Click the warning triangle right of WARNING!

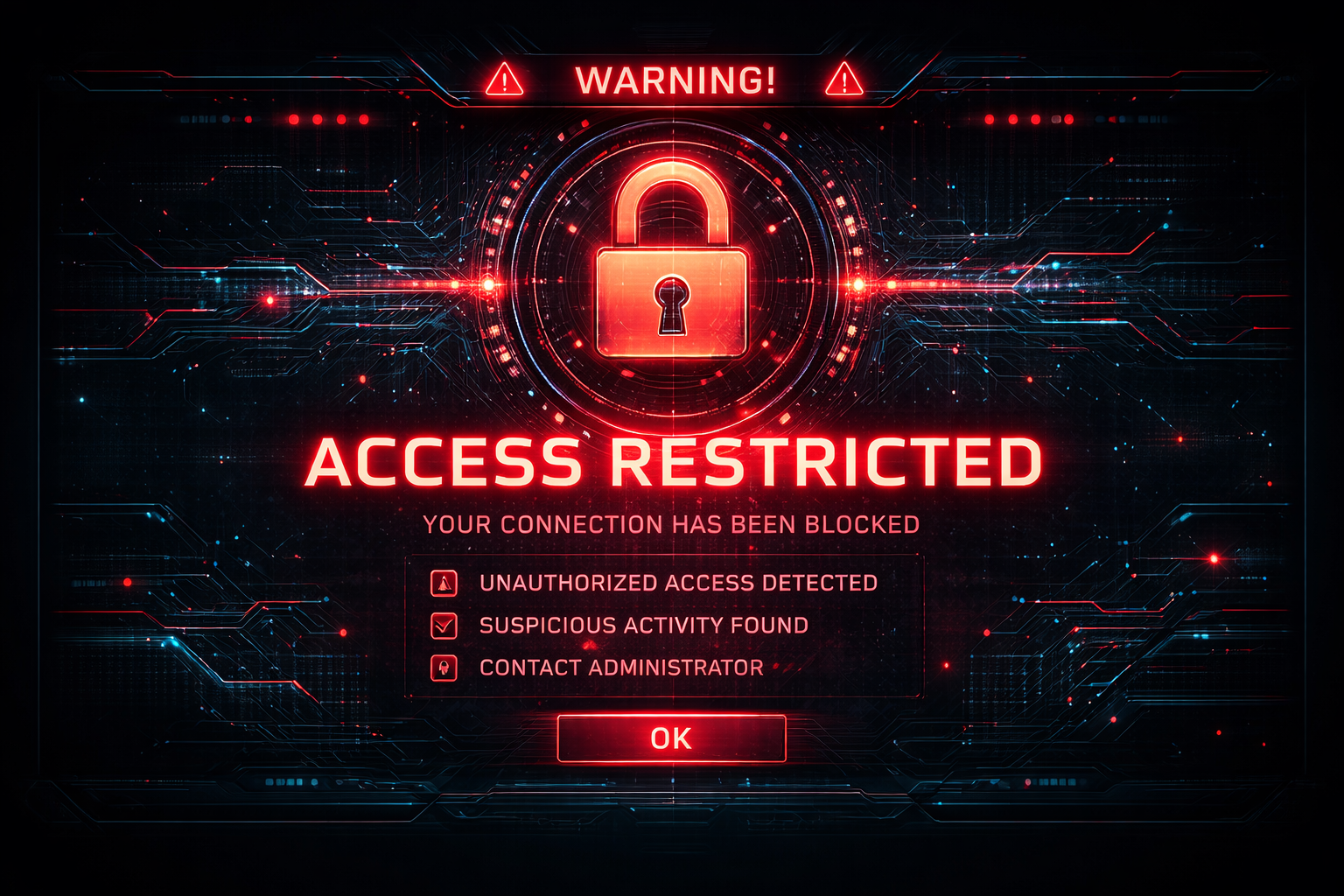pyautogui.click(x=844, y=80)
